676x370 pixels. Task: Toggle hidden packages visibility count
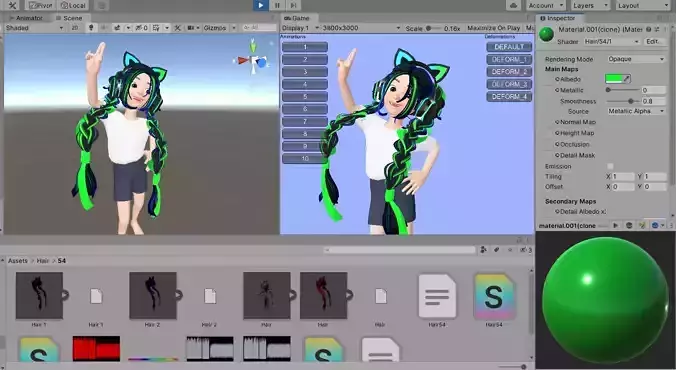point(526,250)
